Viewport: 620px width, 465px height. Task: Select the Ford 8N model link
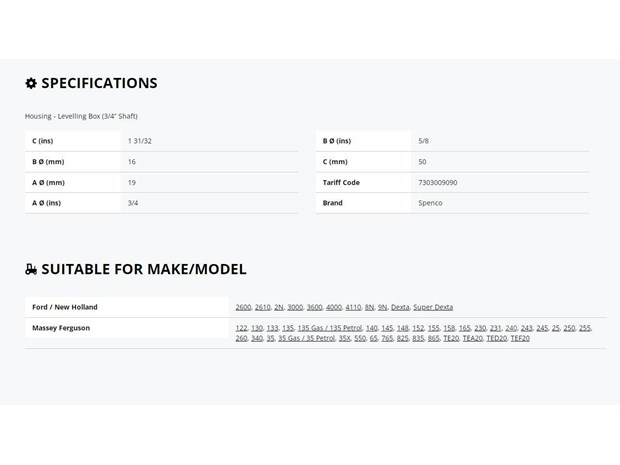coord(369,307)
